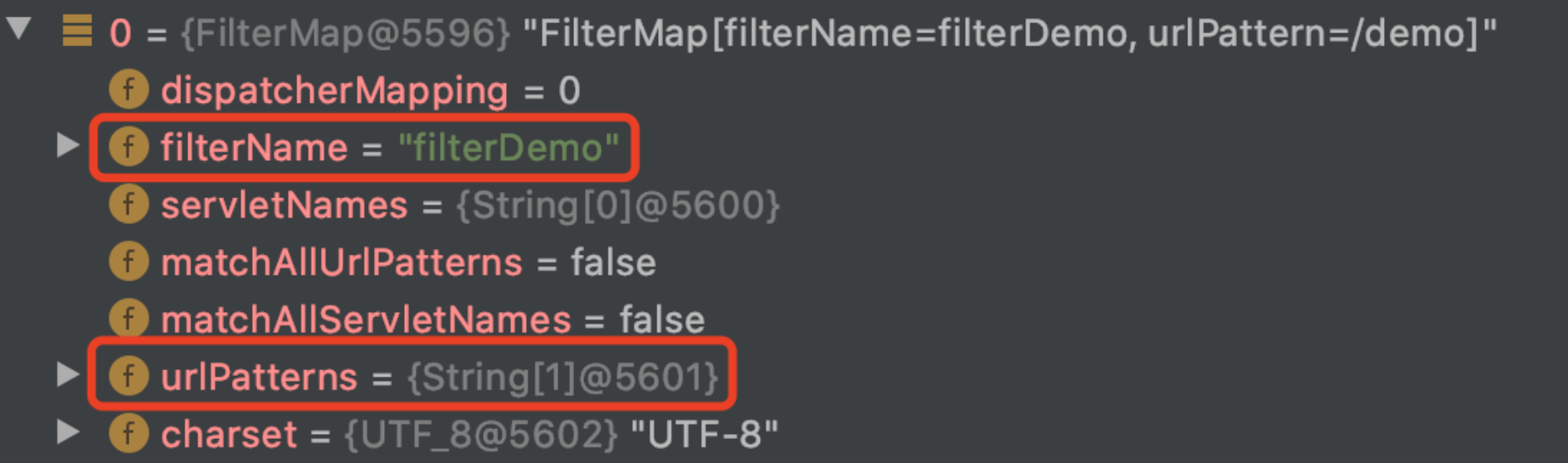Image resolution: width=1568 pixels, height=463 pixels.
Task: Click the field icon next to urlPatterns
Action: 129,376
